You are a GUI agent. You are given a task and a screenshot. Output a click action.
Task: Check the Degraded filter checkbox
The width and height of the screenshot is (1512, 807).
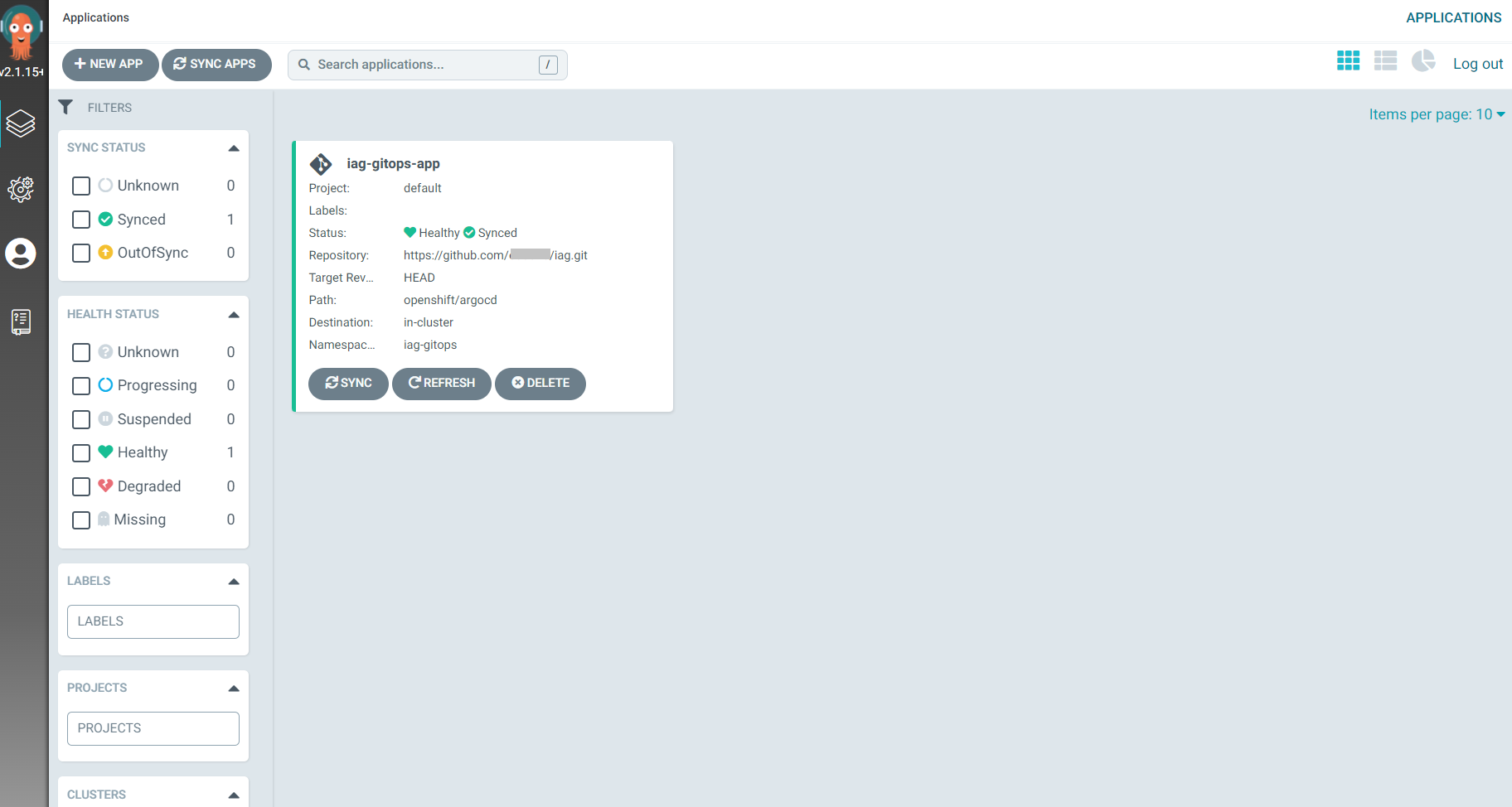coord(81,486)
